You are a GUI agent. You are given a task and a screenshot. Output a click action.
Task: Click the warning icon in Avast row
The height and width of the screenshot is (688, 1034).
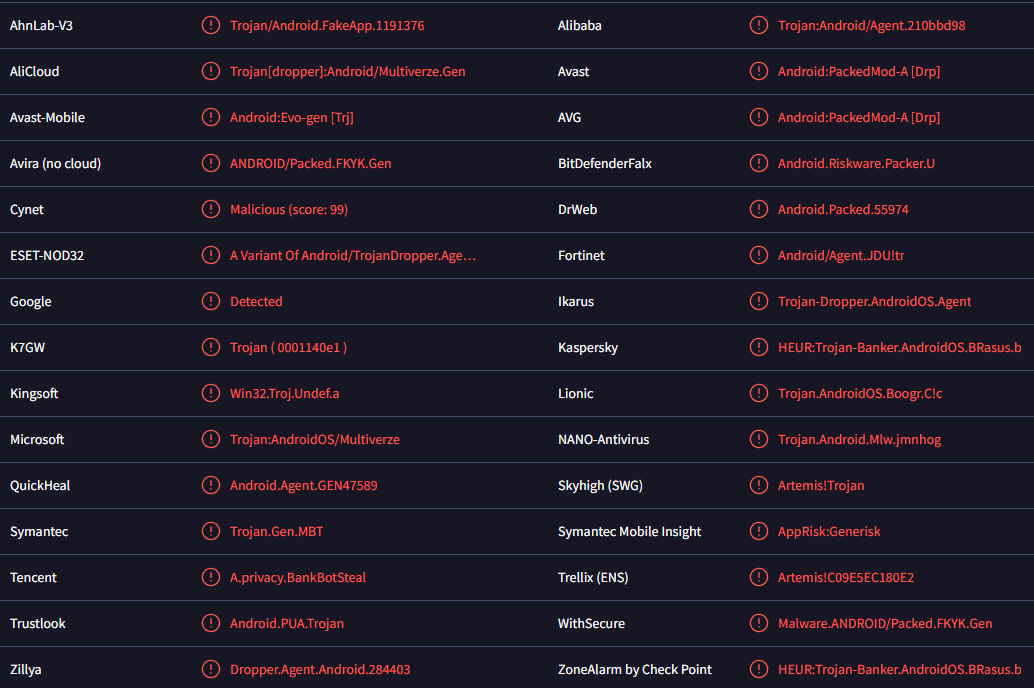(759, 72)
